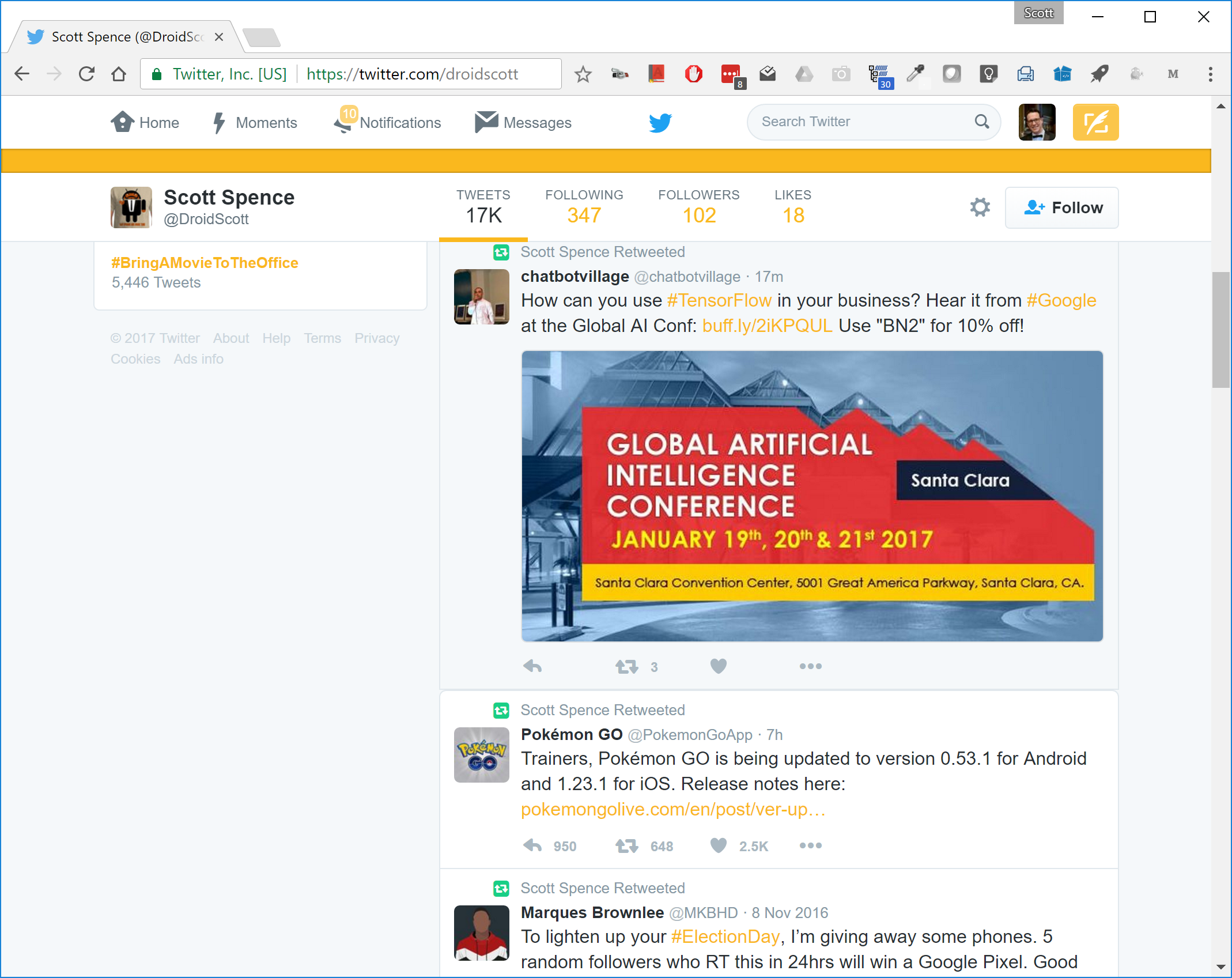
Task: Open Chrome's three-dot menu
Action: point(1210,74)
